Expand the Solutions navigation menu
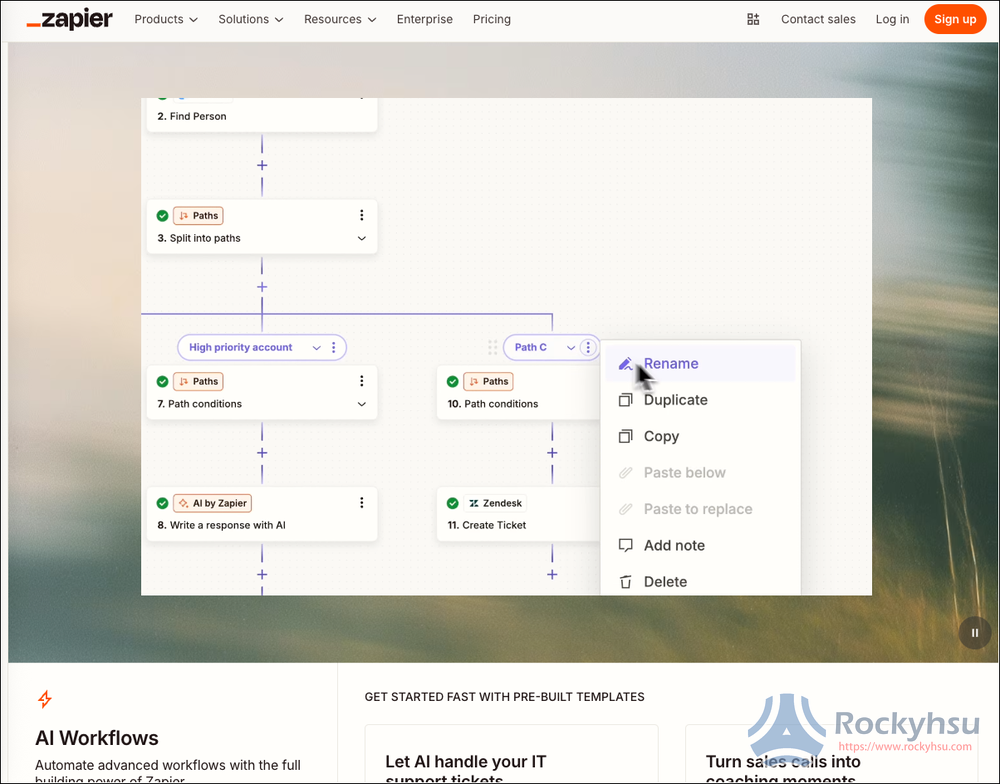1000x784 pixels. point(251,19)
